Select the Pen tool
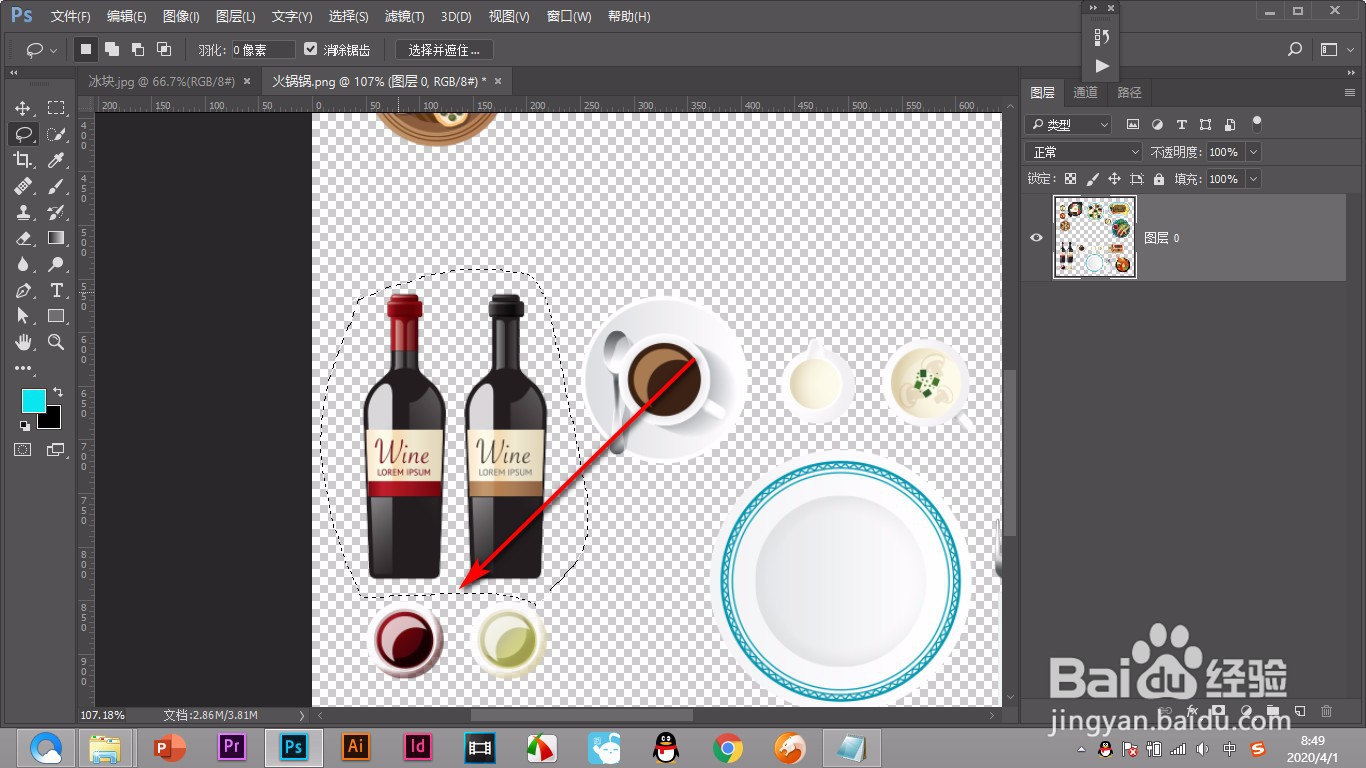1366x768 pixels. (23, 290)
